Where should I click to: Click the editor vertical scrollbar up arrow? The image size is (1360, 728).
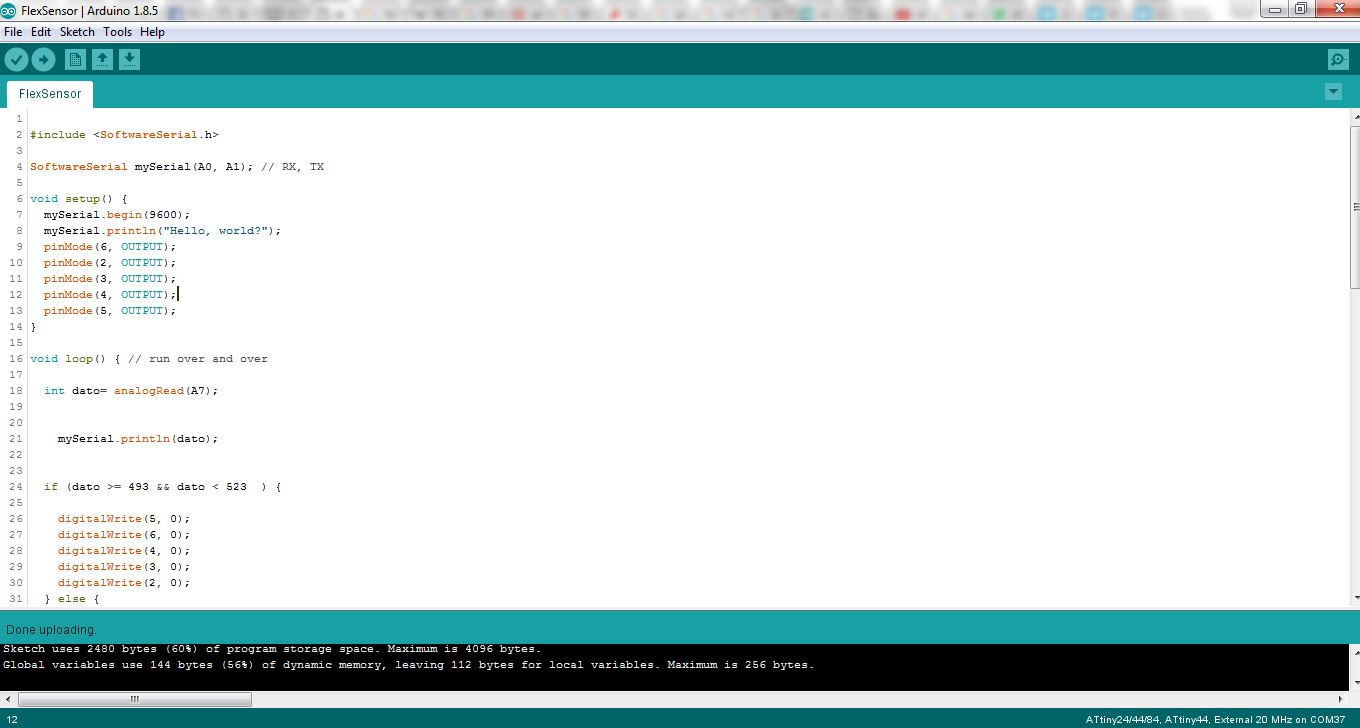(1355, 116)
